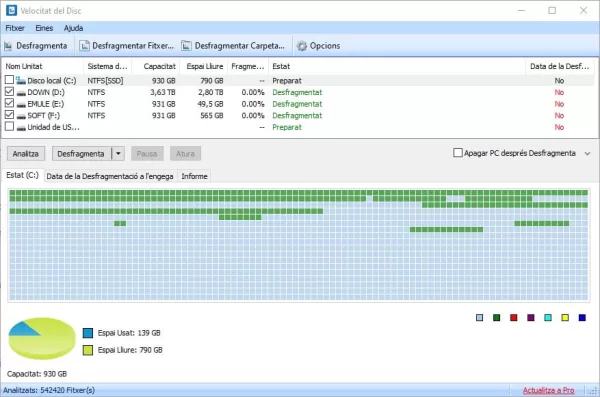The image size is (600, 397).
Task: Open the Eines menu
Action: pos(44,28)
